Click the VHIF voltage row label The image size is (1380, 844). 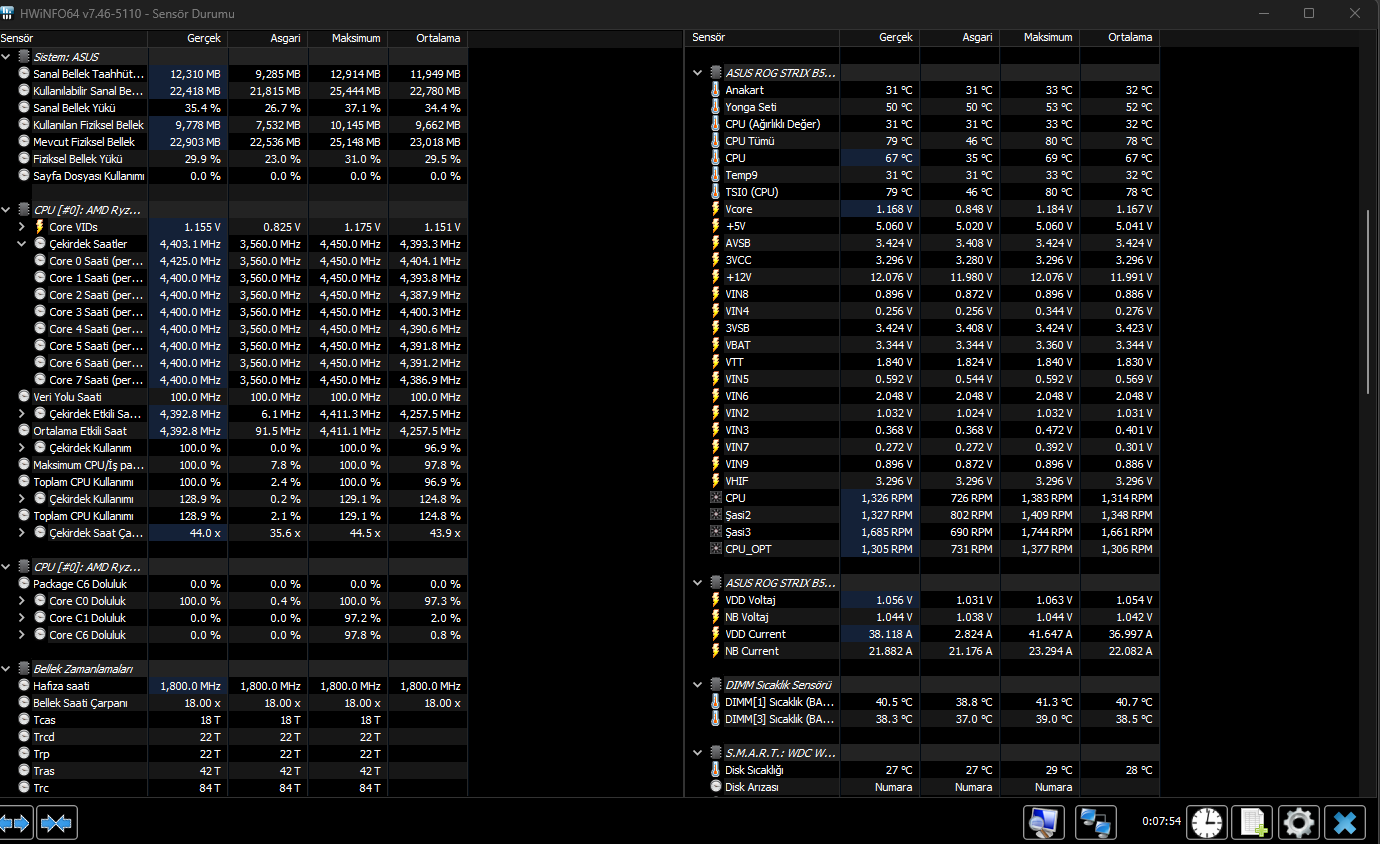[737, 481]
